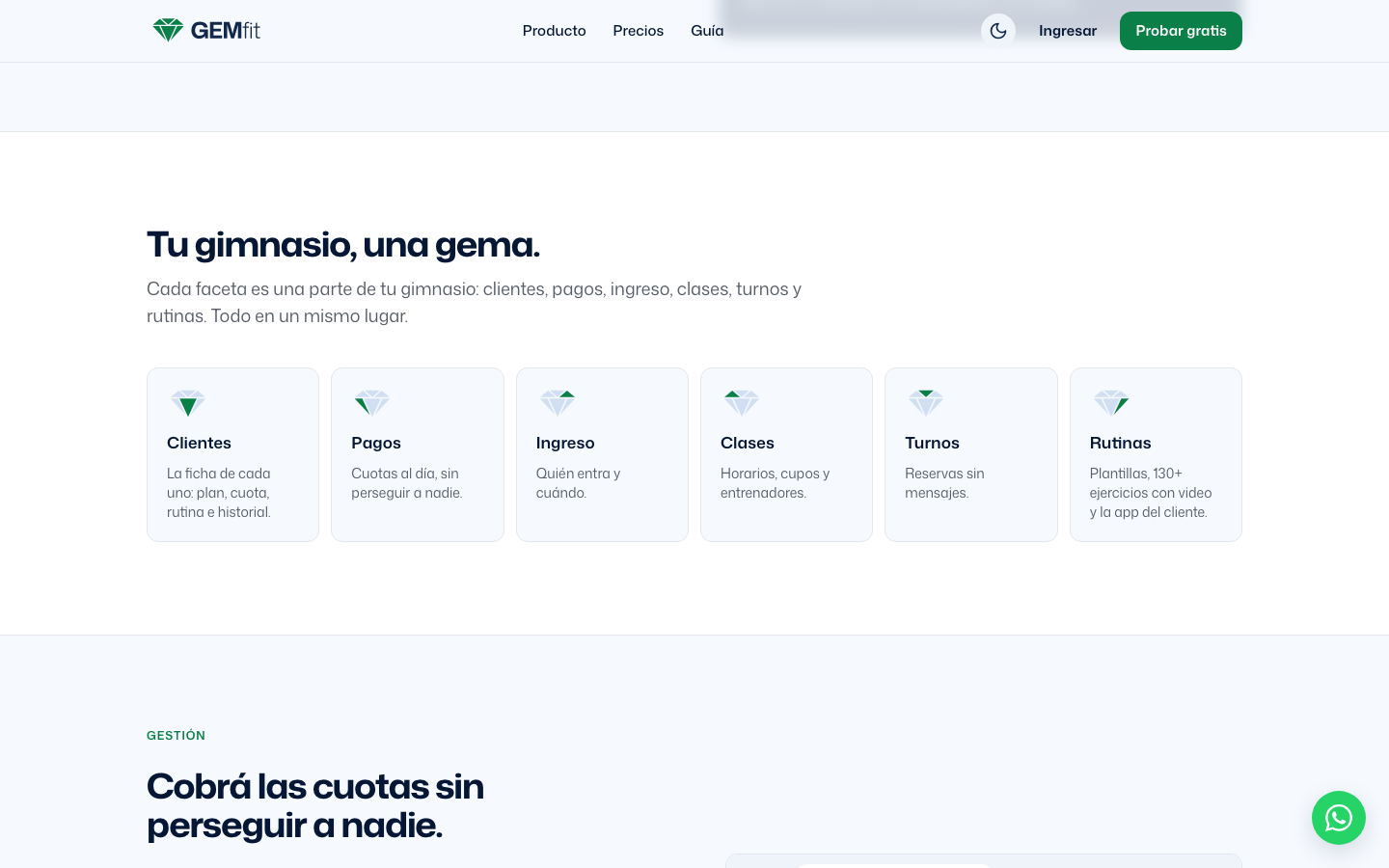Toggle dark mode with the moon icon
Viewport: 1389px width, 868px height.
998,31
